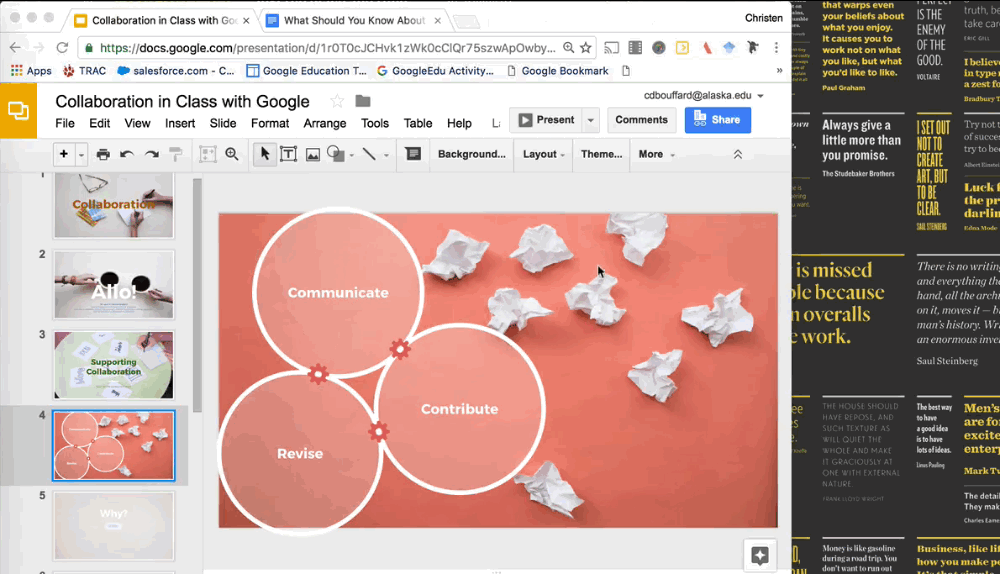Open the Present options dropdown arrow
Image resolution: width=1000 pixels, height=574 pixels.
[x=591, y=120]
